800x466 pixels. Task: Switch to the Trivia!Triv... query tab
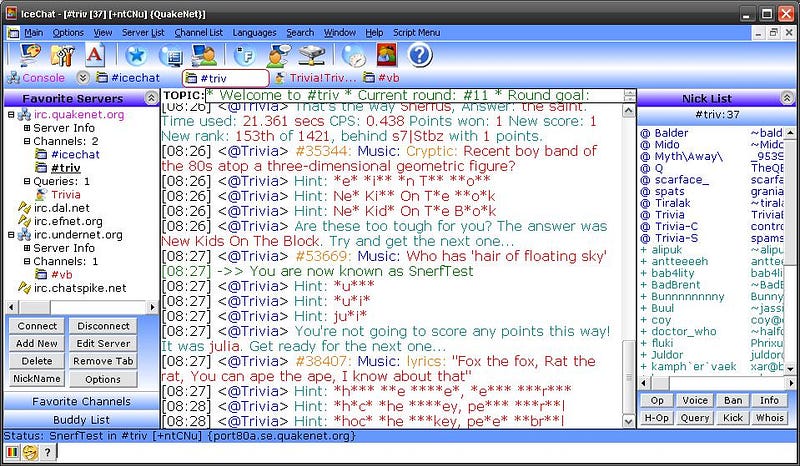pyautogui.click(x=315, y=78)
